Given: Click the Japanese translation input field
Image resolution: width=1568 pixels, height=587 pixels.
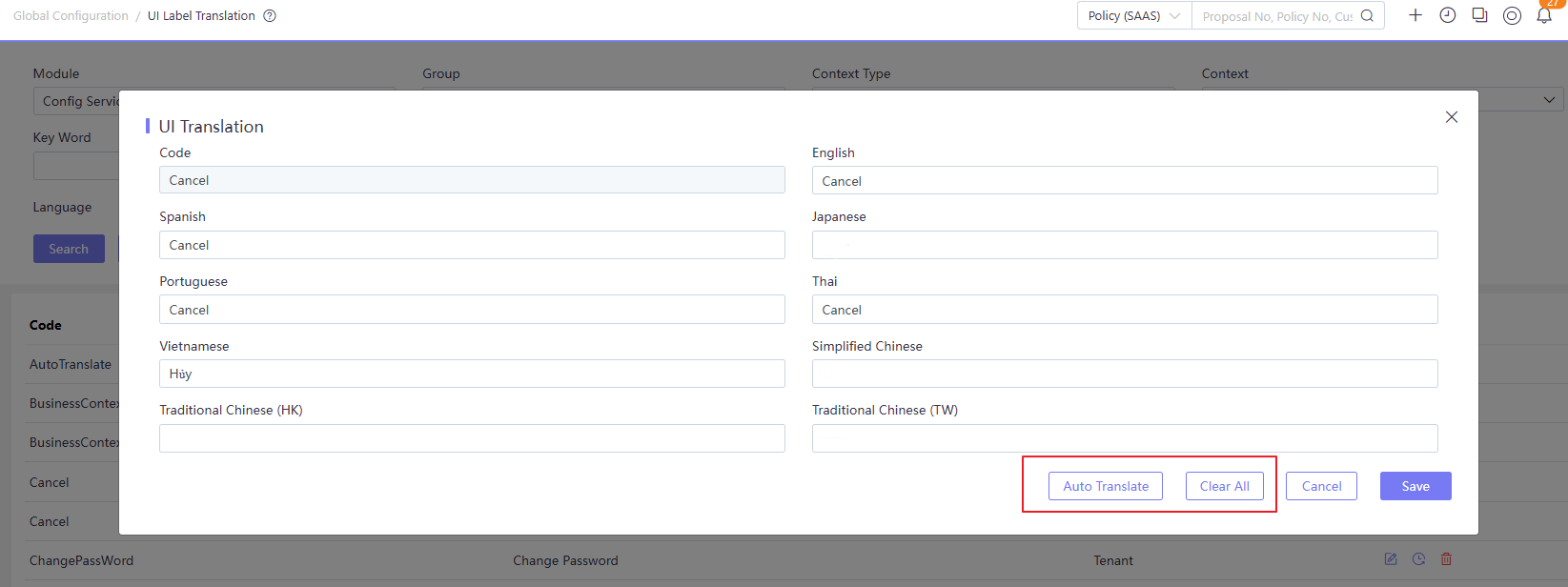Looking at the screenshot, I should pyautogui.click(x=1124, y=245).
